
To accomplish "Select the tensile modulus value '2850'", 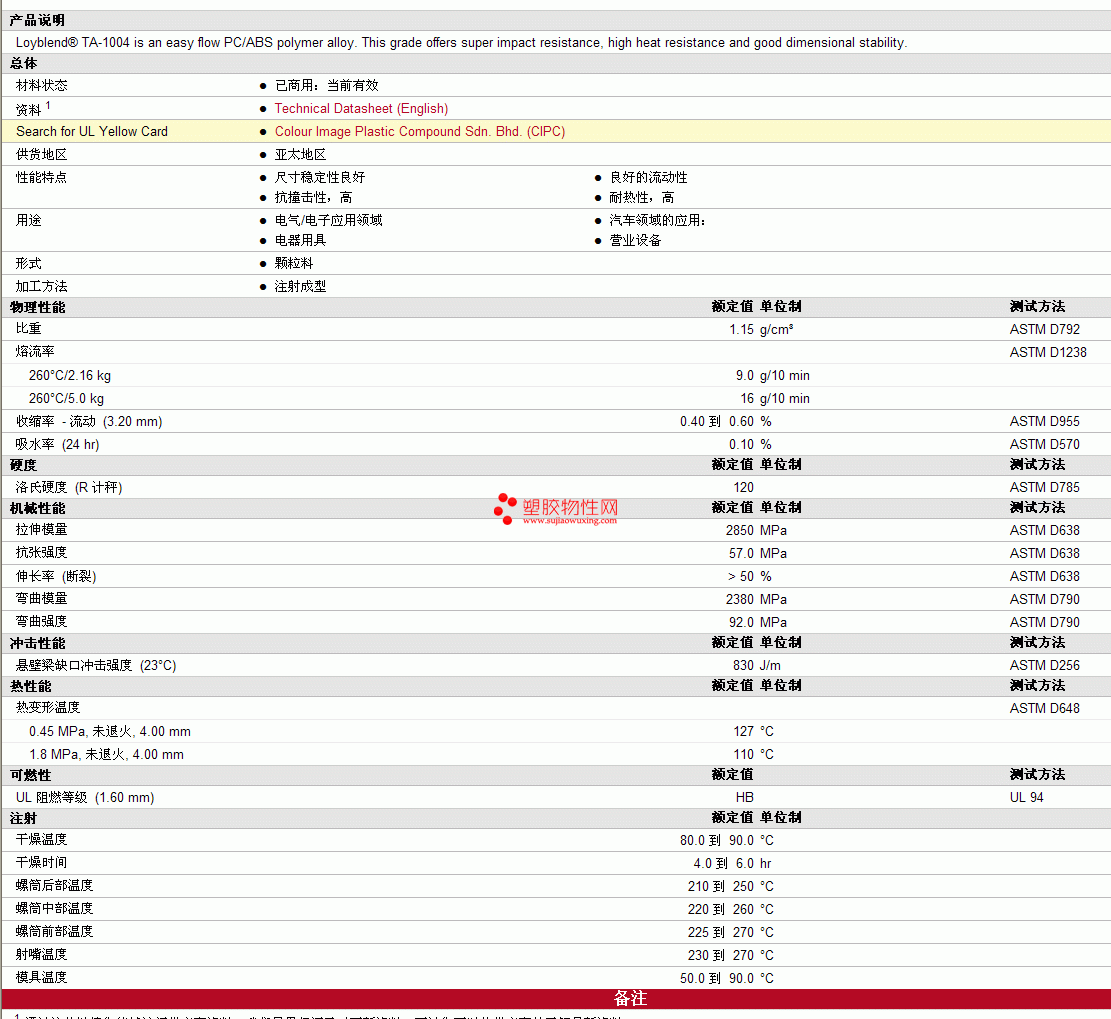I will tap(740, 531).
